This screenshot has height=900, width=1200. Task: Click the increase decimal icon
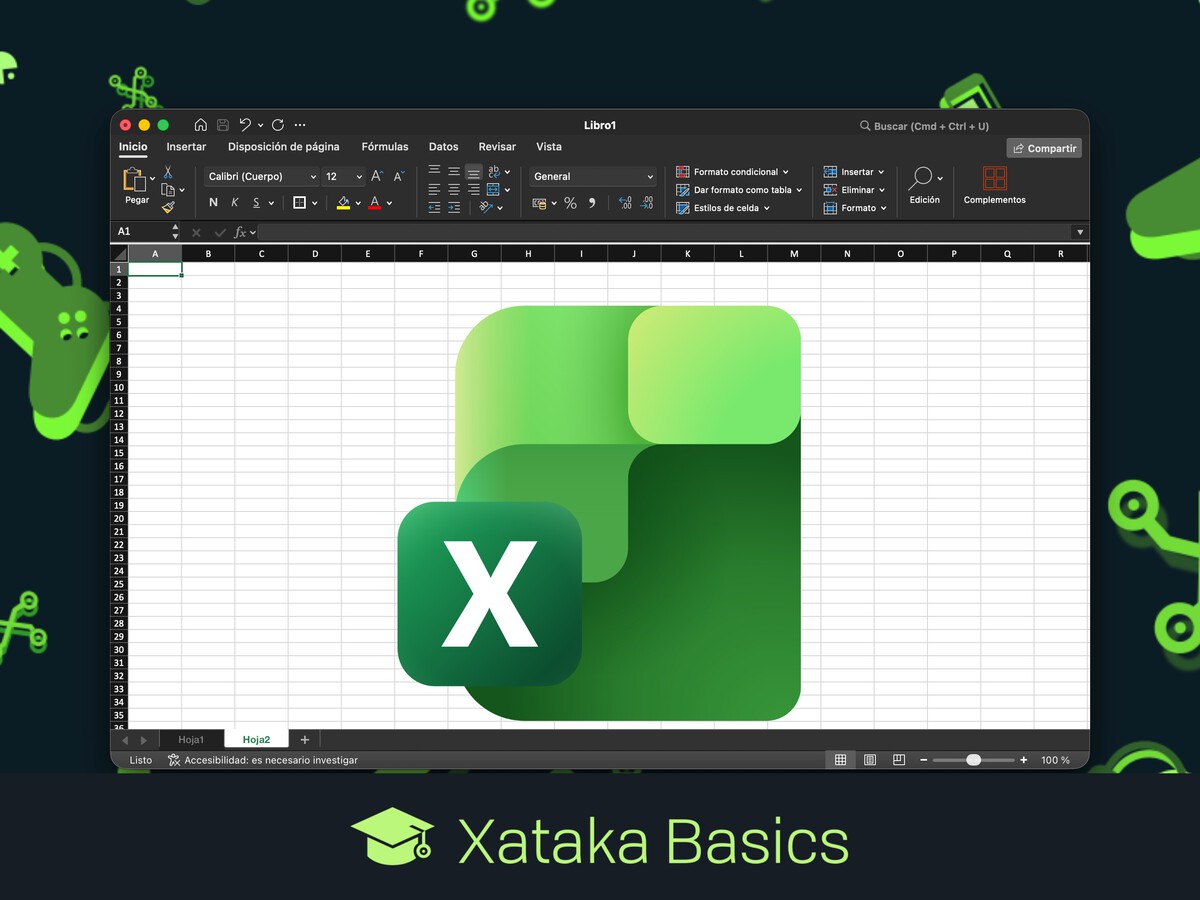[x=625, y=203]
